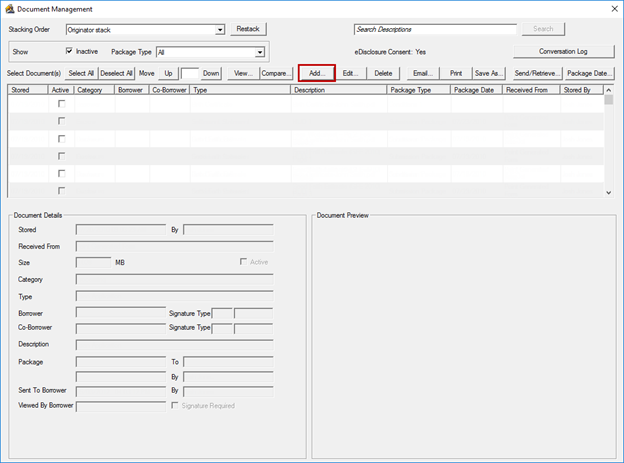Open the Conversation Log
624x463 pixels.
point(563,51)
